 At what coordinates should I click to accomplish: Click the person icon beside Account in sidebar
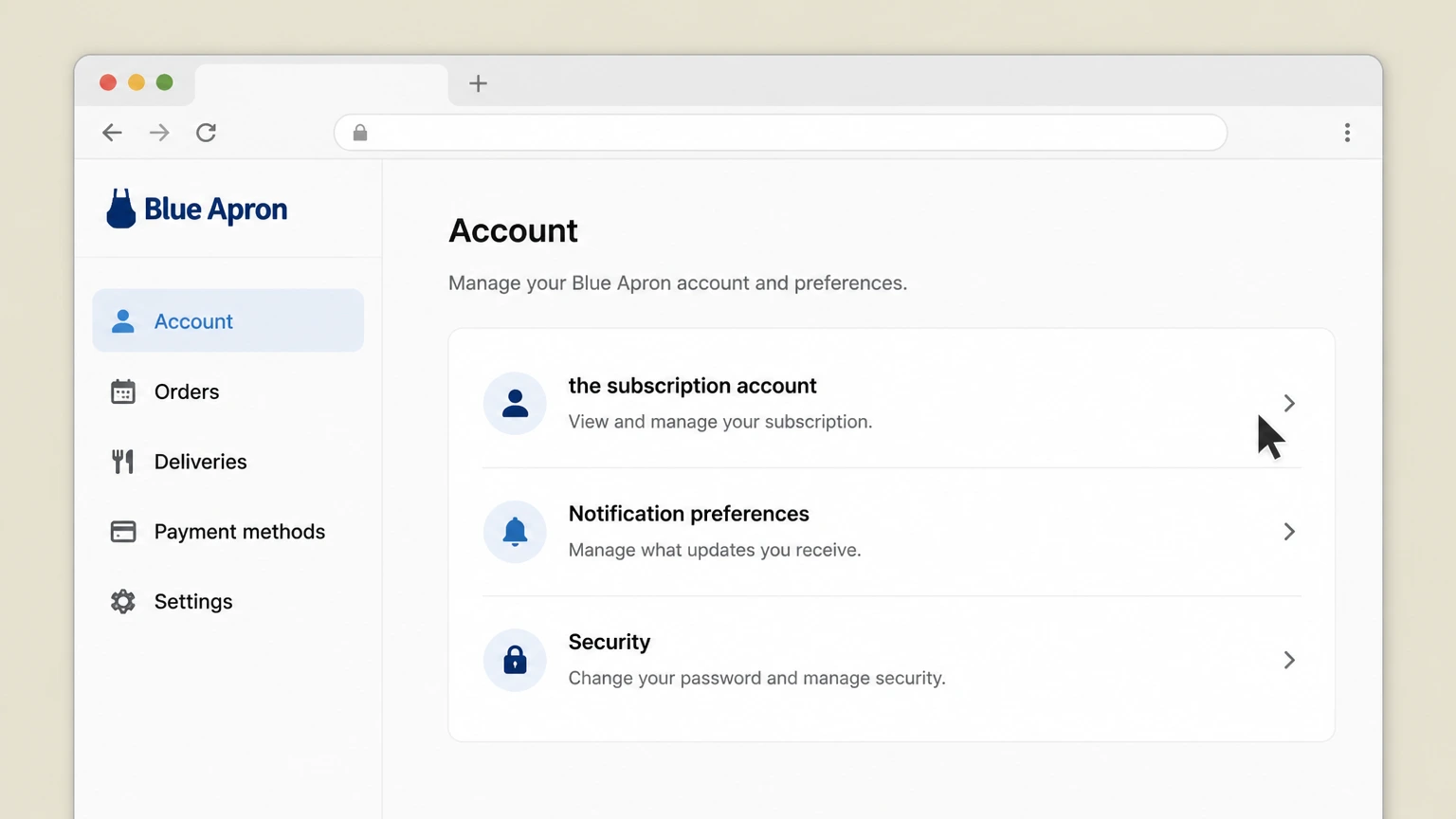123,321
